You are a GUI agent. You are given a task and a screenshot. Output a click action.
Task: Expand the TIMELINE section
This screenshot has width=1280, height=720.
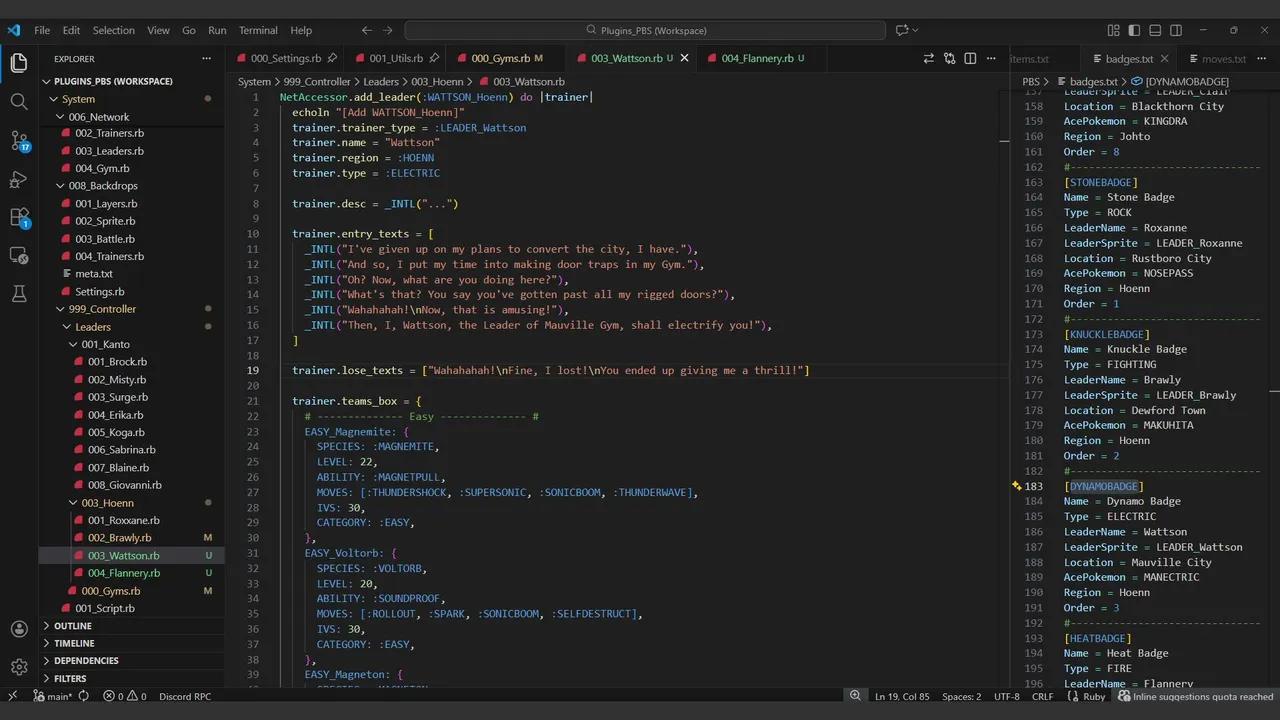pos(74,643)
